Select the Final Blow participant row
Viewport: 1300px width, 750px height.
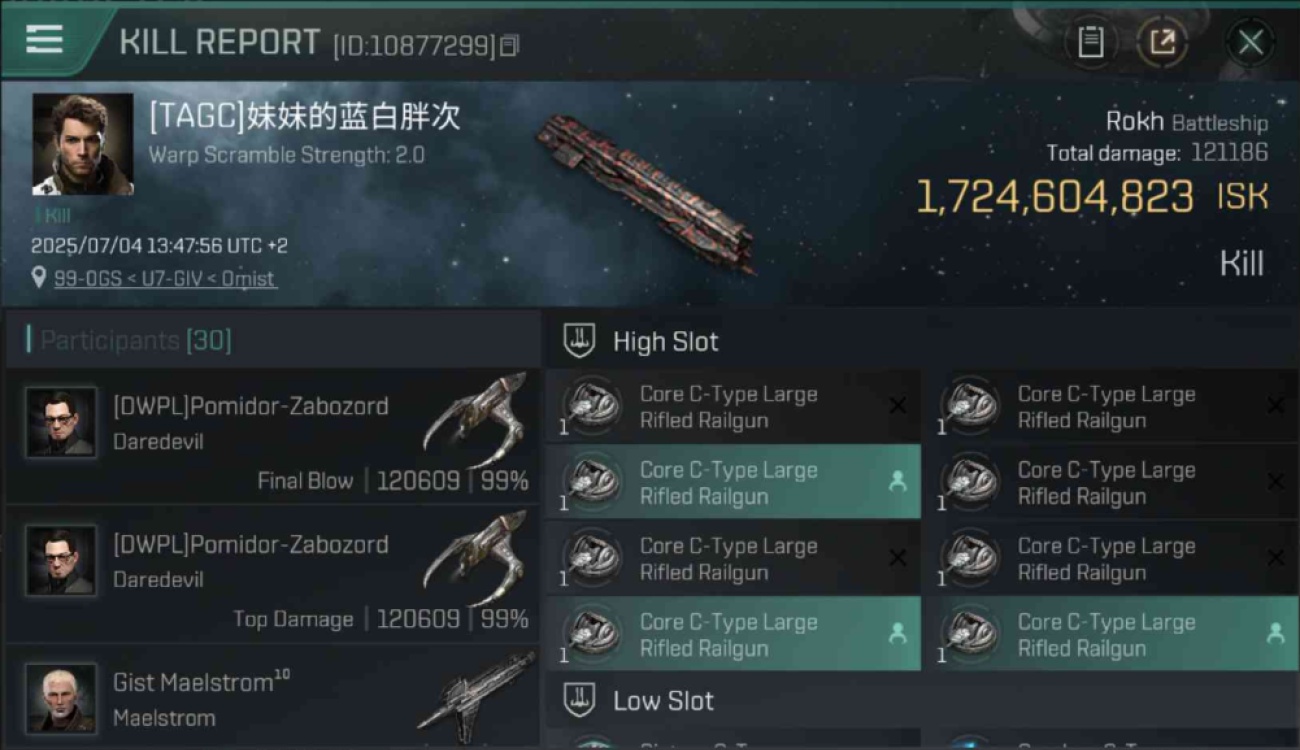[273, 435]
